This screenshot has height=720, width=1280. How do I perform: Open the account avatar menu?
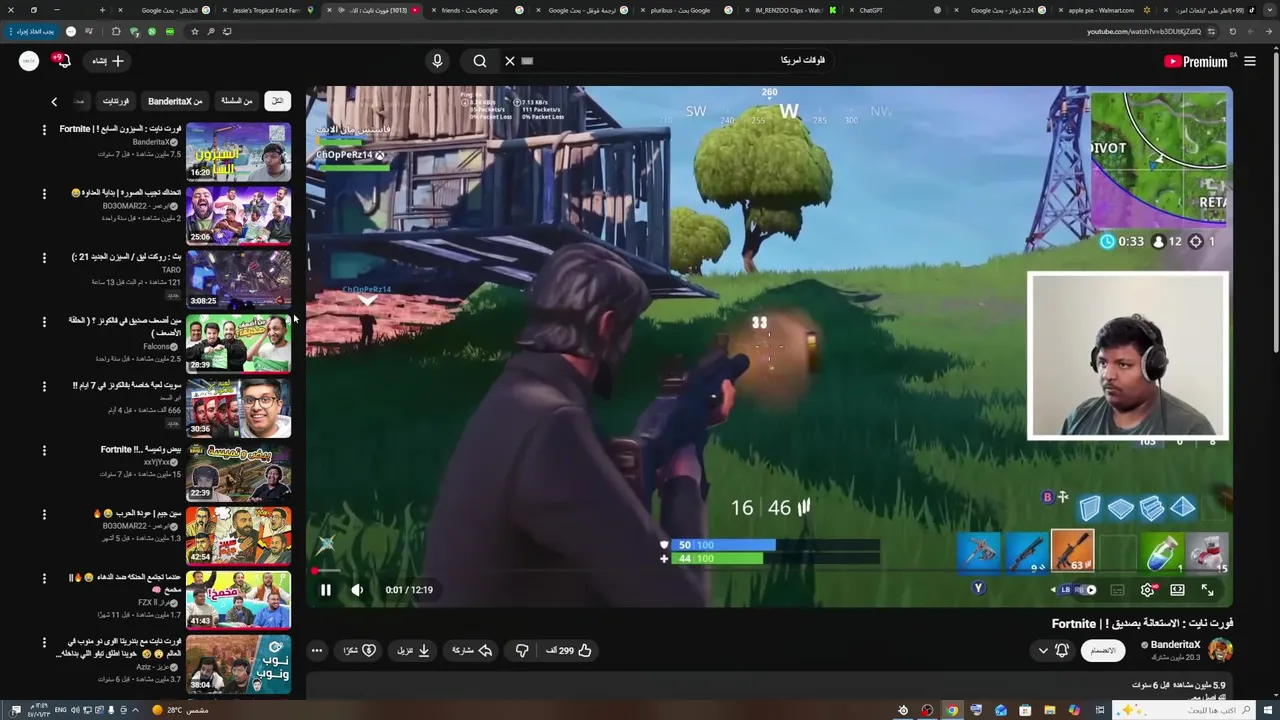(x=29, y=61)
